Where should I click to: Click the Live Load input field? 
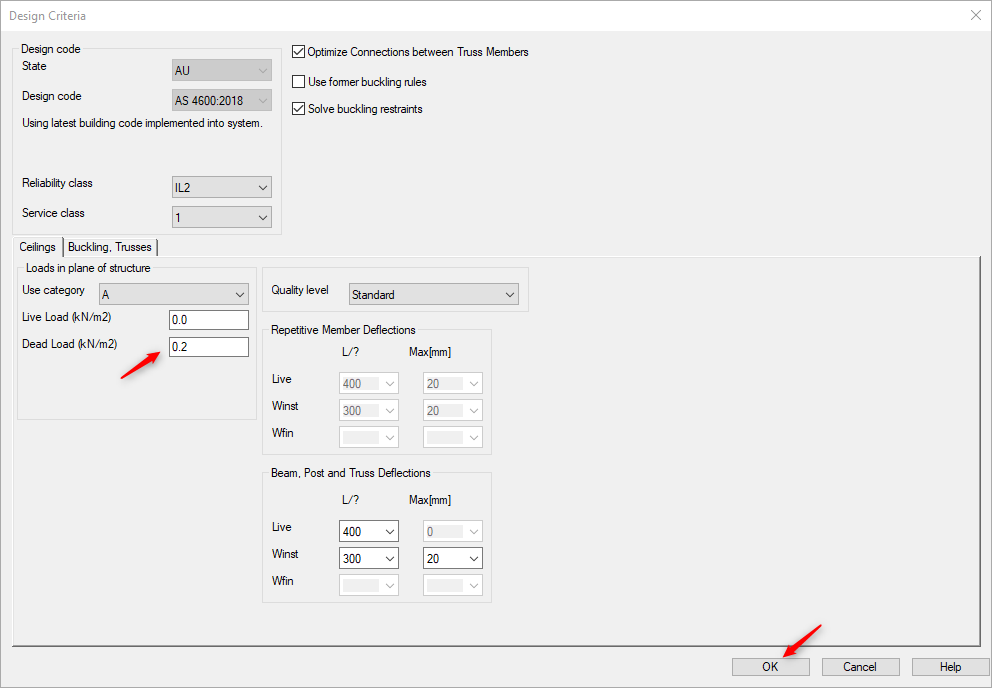click(x=208, y=320)
